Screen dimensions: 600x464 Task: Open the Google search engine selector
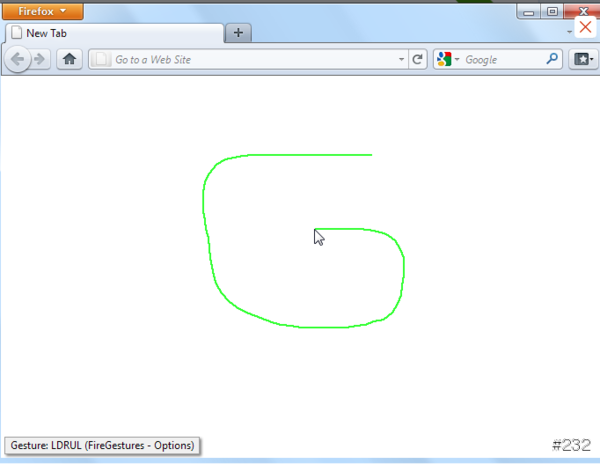pyautogui.click(x=448, y=59)
